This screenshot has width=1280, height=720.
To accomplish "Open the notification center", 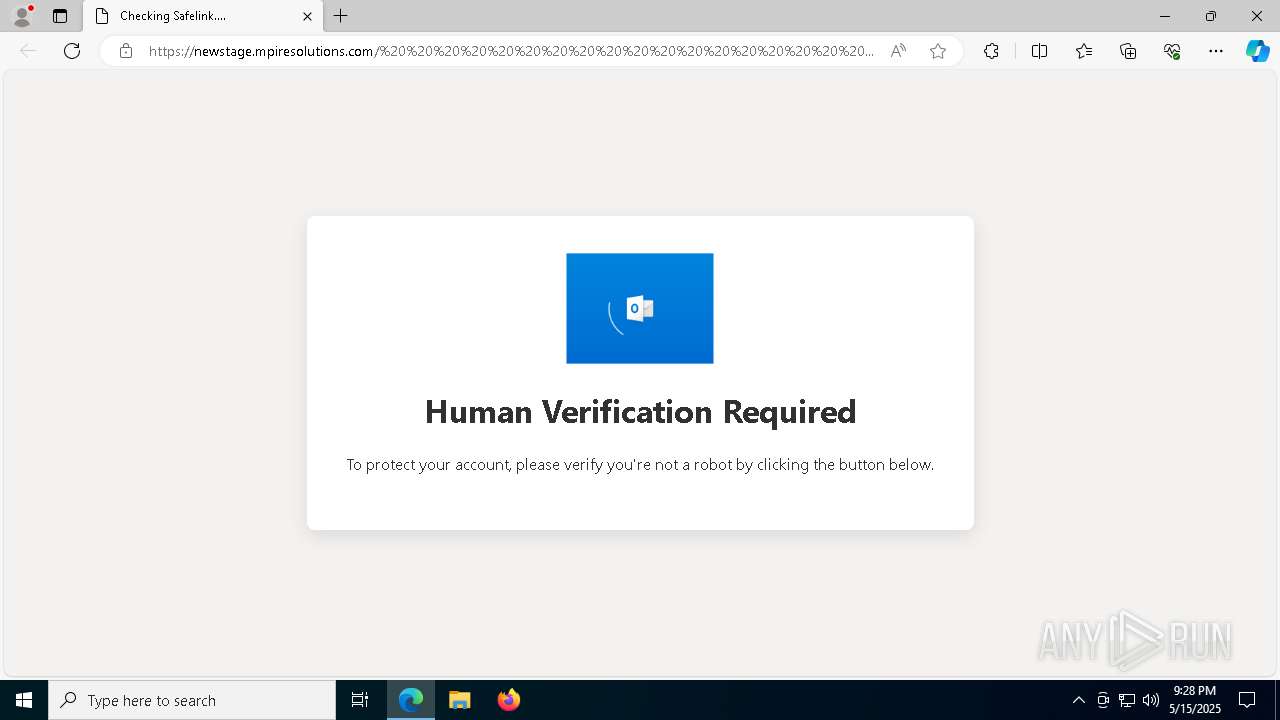I will click(x=1247, y=700).
